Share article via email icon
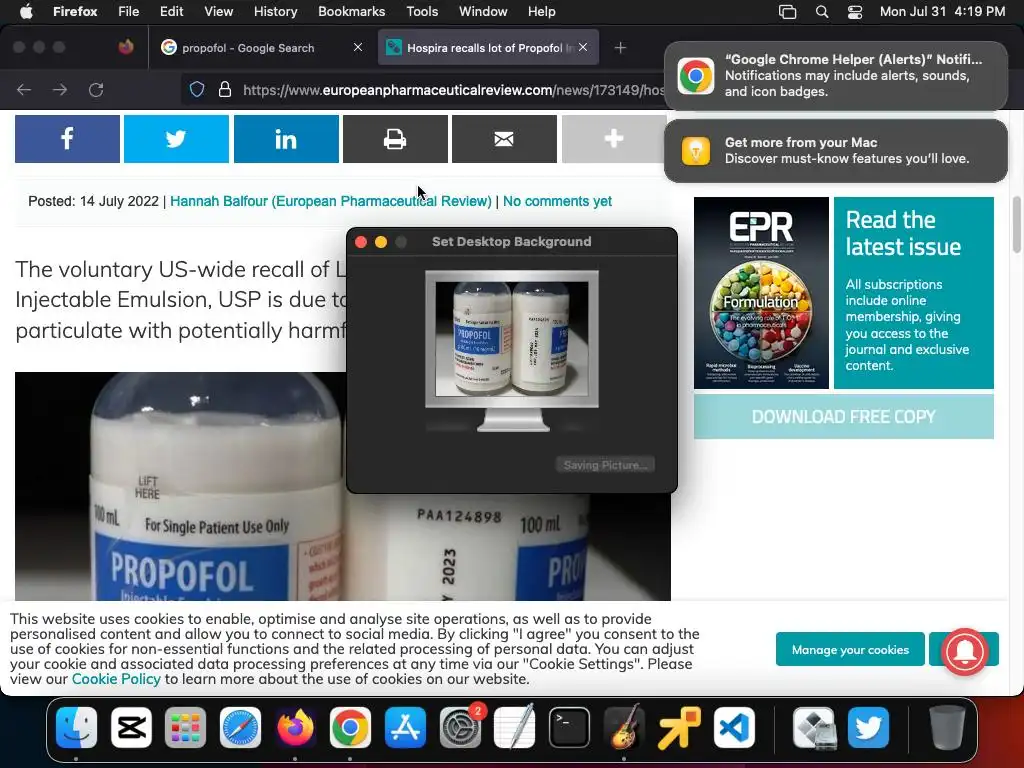 pyautogui.click(x=504, y=138)
